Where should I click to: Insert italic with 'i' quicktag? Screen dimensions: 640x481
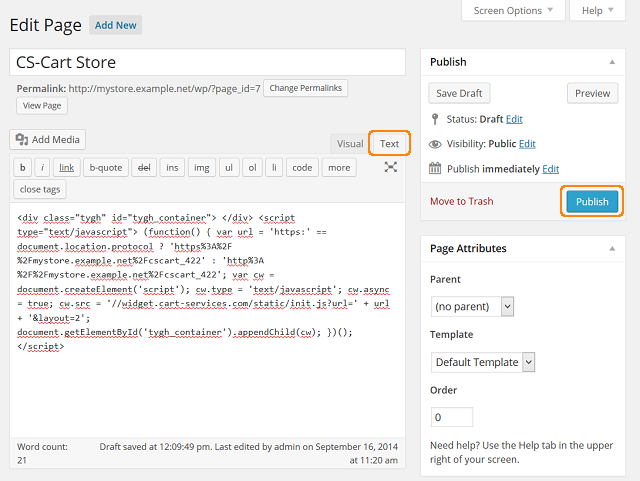(x=42, y=168)
